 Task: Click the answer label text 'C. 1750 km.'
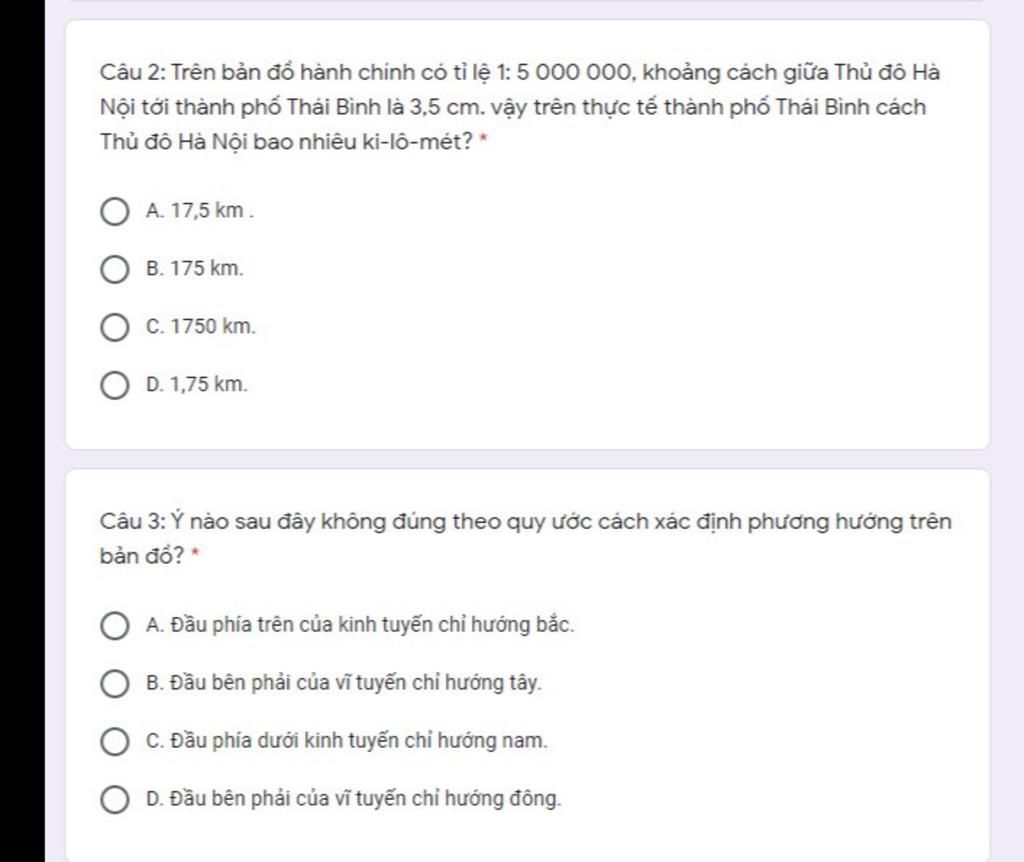[x=200, y=326]
